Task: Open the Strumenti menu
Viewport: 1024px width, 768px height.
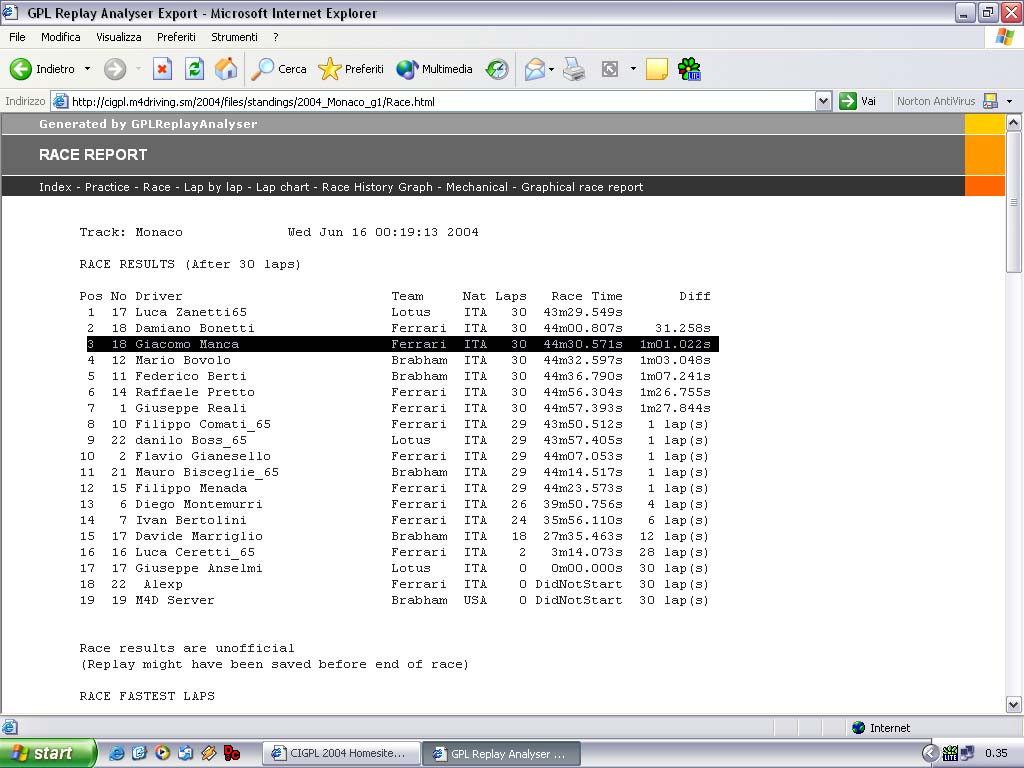Action: (234, 37)
